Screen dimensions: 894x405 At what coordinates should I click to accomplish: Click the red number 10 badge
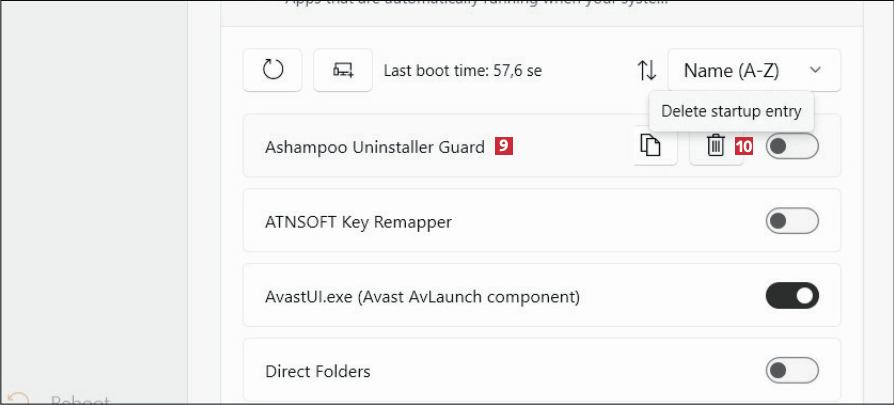coord(744,146)
